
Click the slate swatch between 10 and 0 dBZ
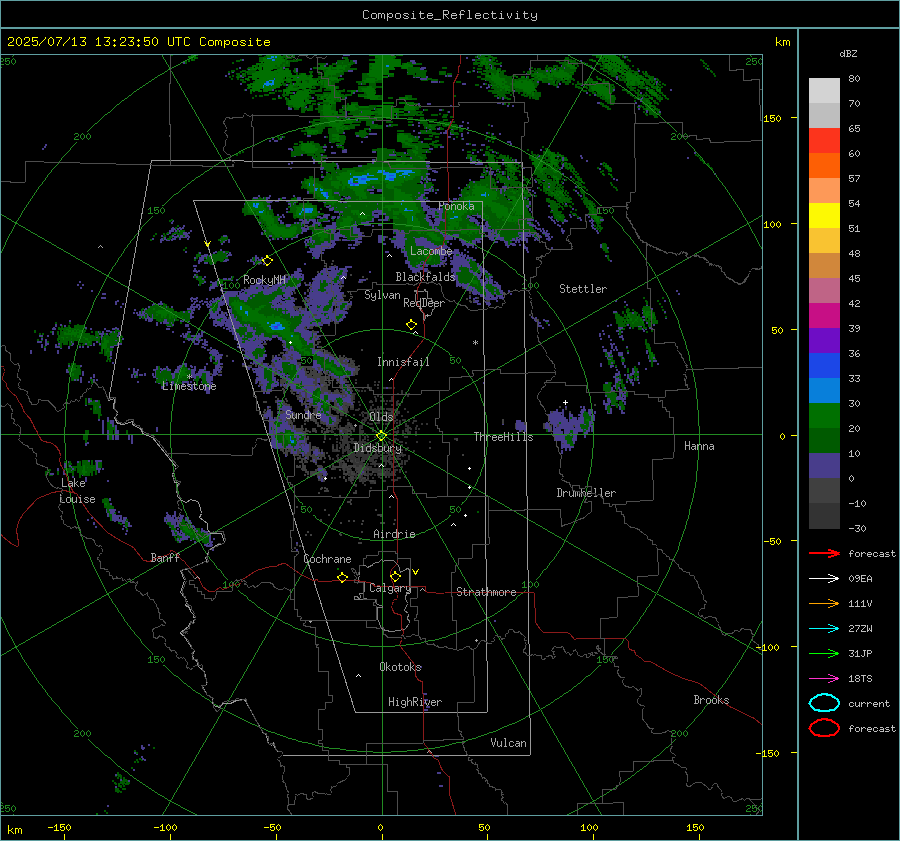point(824,466)
